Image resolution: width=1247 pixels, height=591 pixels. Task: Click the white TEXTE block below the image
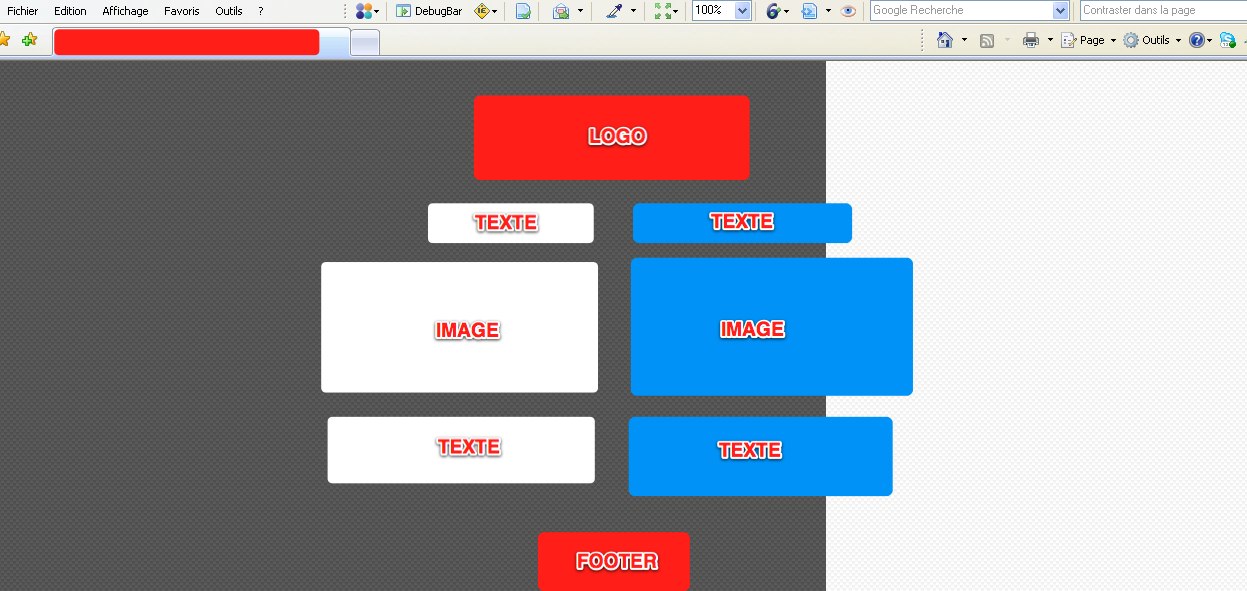[461, 450]
